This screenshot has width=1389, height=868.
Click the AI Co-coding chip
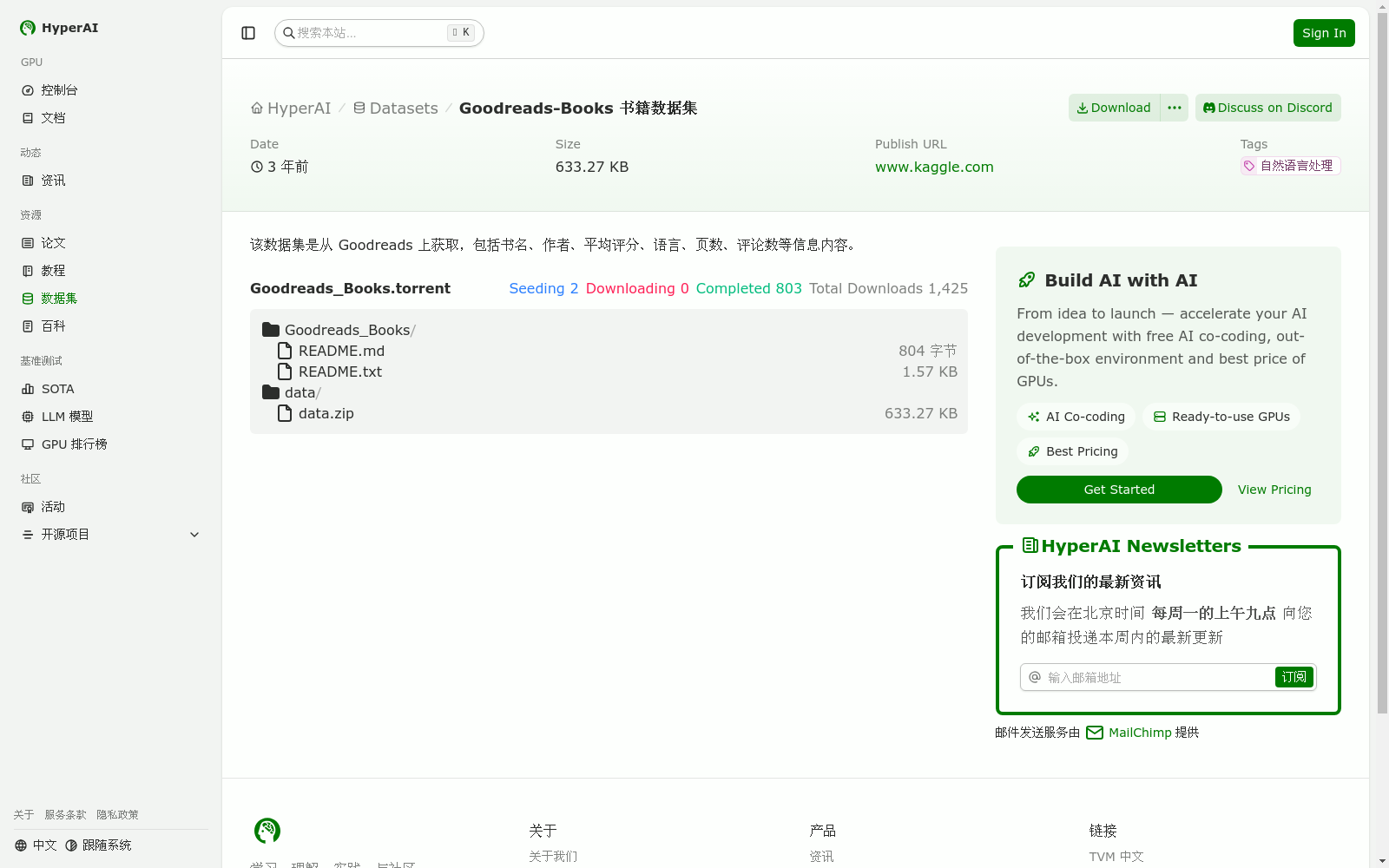click(1076, 417)
